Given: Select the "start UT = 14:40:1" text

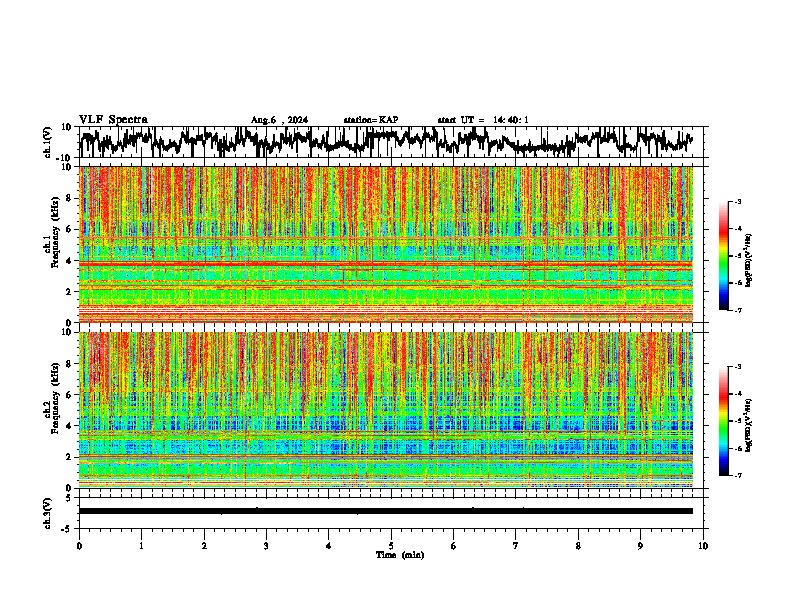Looking at the screenshot, I should 483,120.
